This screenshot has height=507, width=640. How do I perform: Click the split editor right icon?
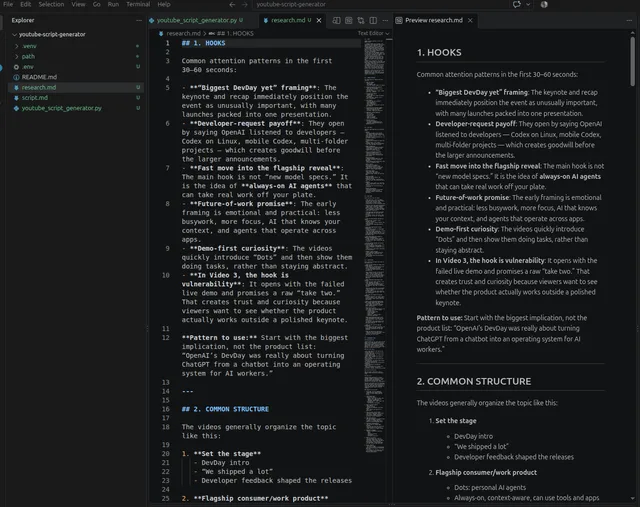click(x=373, y=20)
